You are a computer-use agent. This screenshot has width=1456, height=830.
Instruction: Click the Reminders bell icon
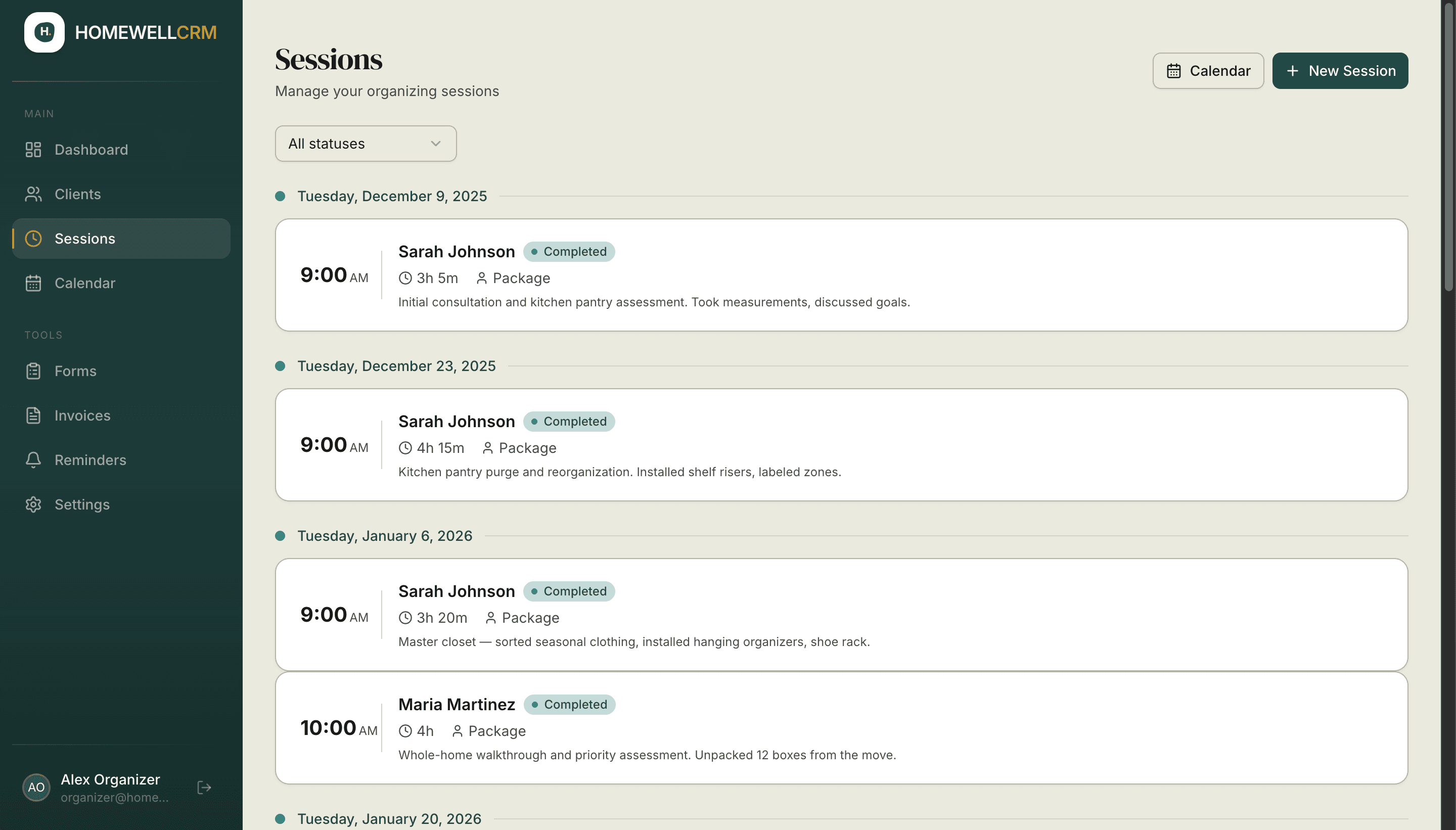tap(33, 459)
